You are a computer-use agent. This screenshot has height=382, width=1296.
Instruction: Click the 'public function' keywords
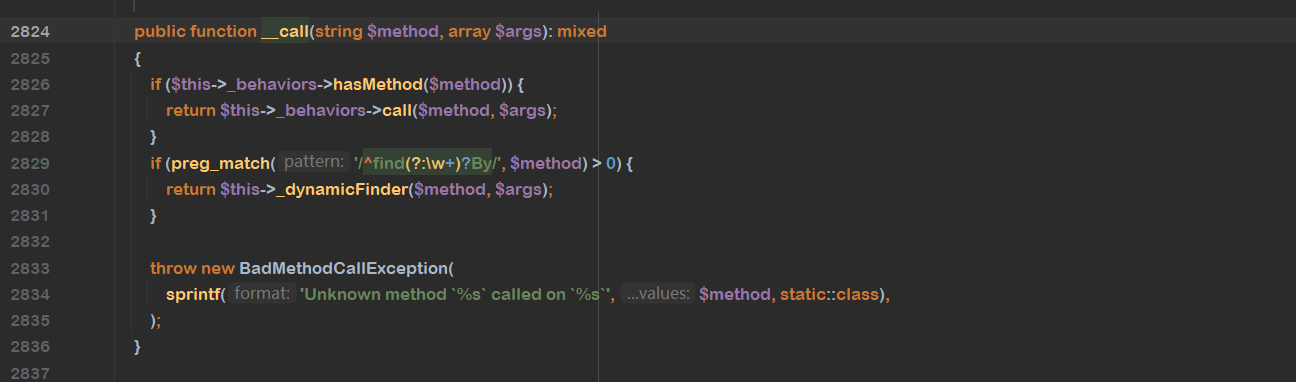pyautogui.click(x=195, y=32)
